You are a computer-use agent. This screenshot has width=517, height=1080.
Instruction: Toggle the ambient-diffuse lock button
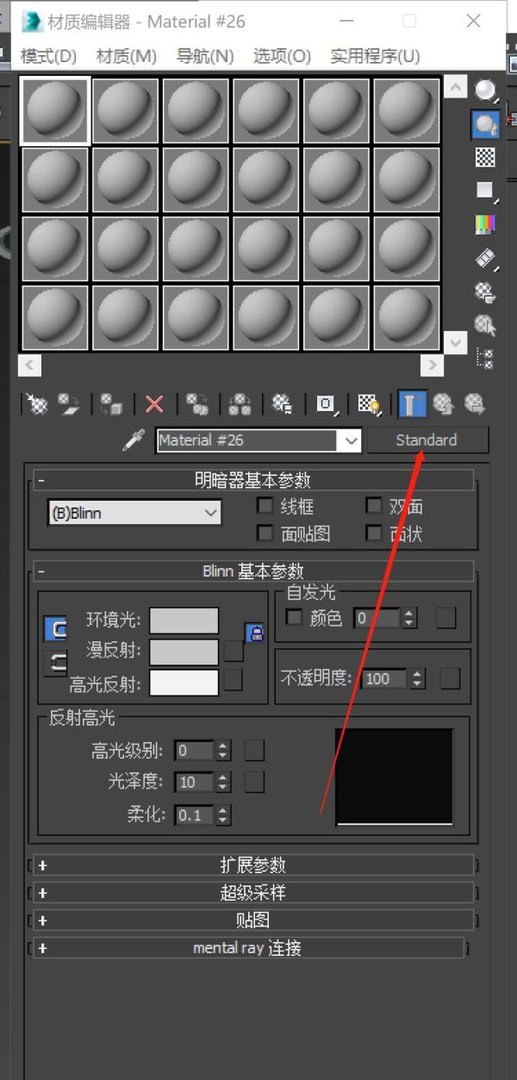[56, 628]
